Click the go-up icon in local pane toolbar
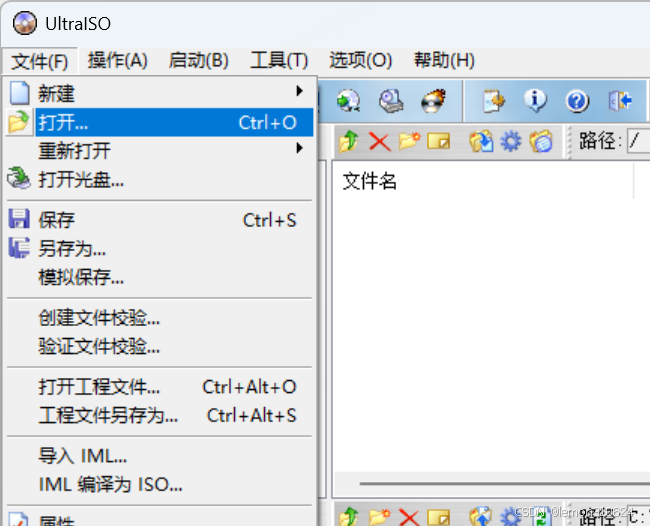The image size is (650, 526). tap(349, 516)
